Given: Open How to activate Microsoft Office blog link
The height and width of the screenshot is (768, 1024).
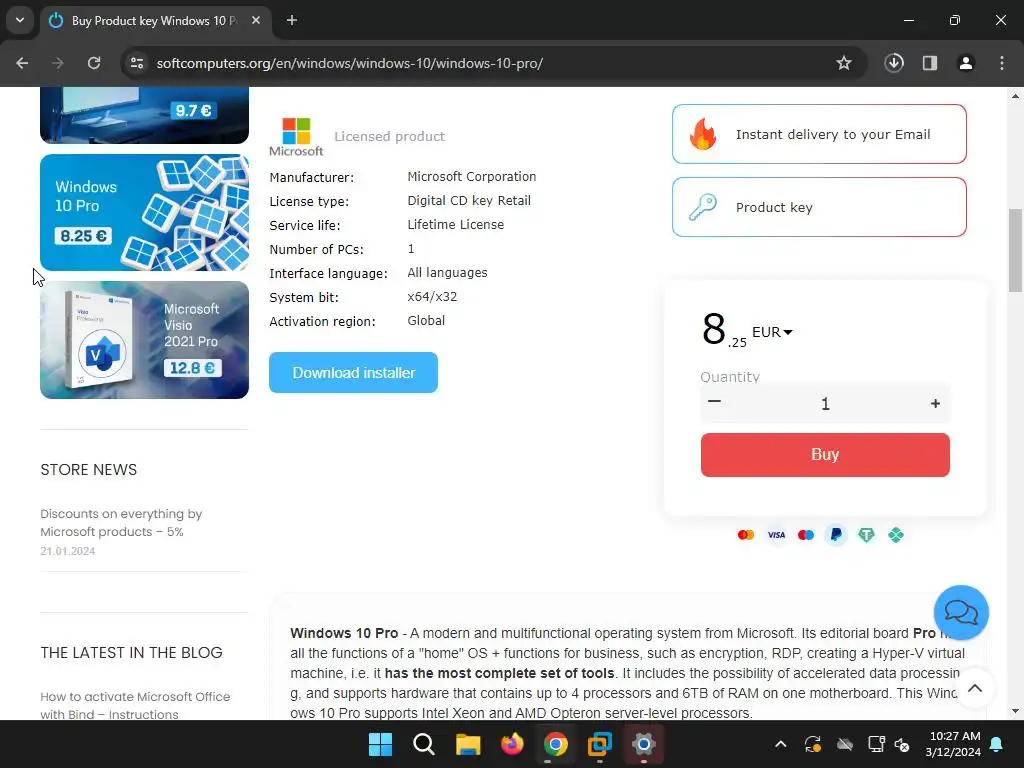Looking at the screenshot, I should point(135,705).
